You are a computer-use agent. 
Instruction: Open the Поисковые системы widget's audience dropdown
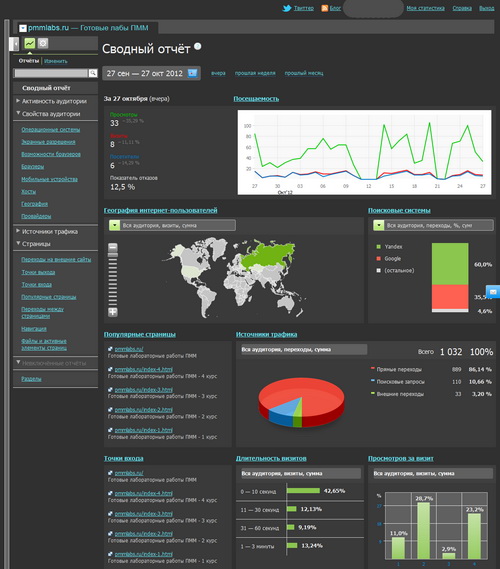click(x=379, y=225)
